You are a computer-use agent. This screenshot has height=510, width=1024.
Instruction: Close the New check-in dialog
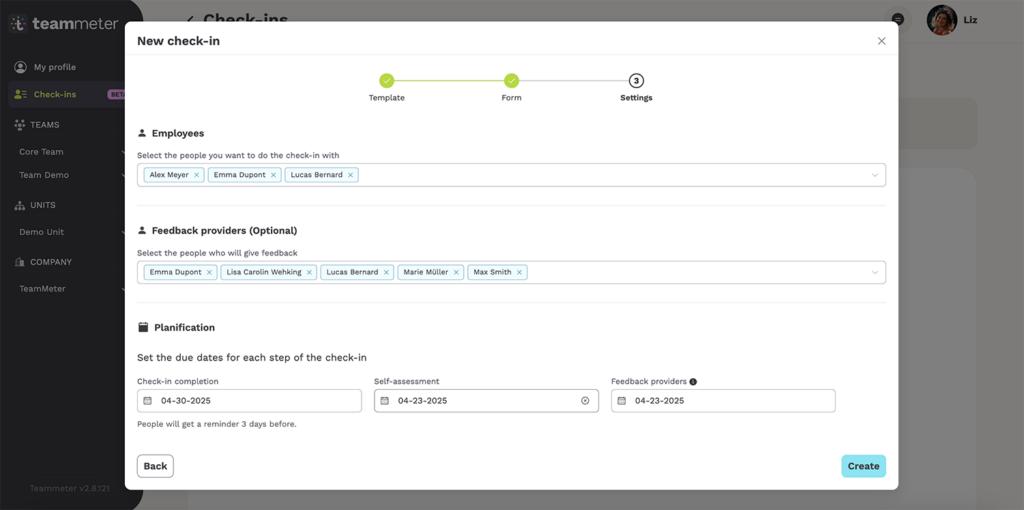point(881,41)
